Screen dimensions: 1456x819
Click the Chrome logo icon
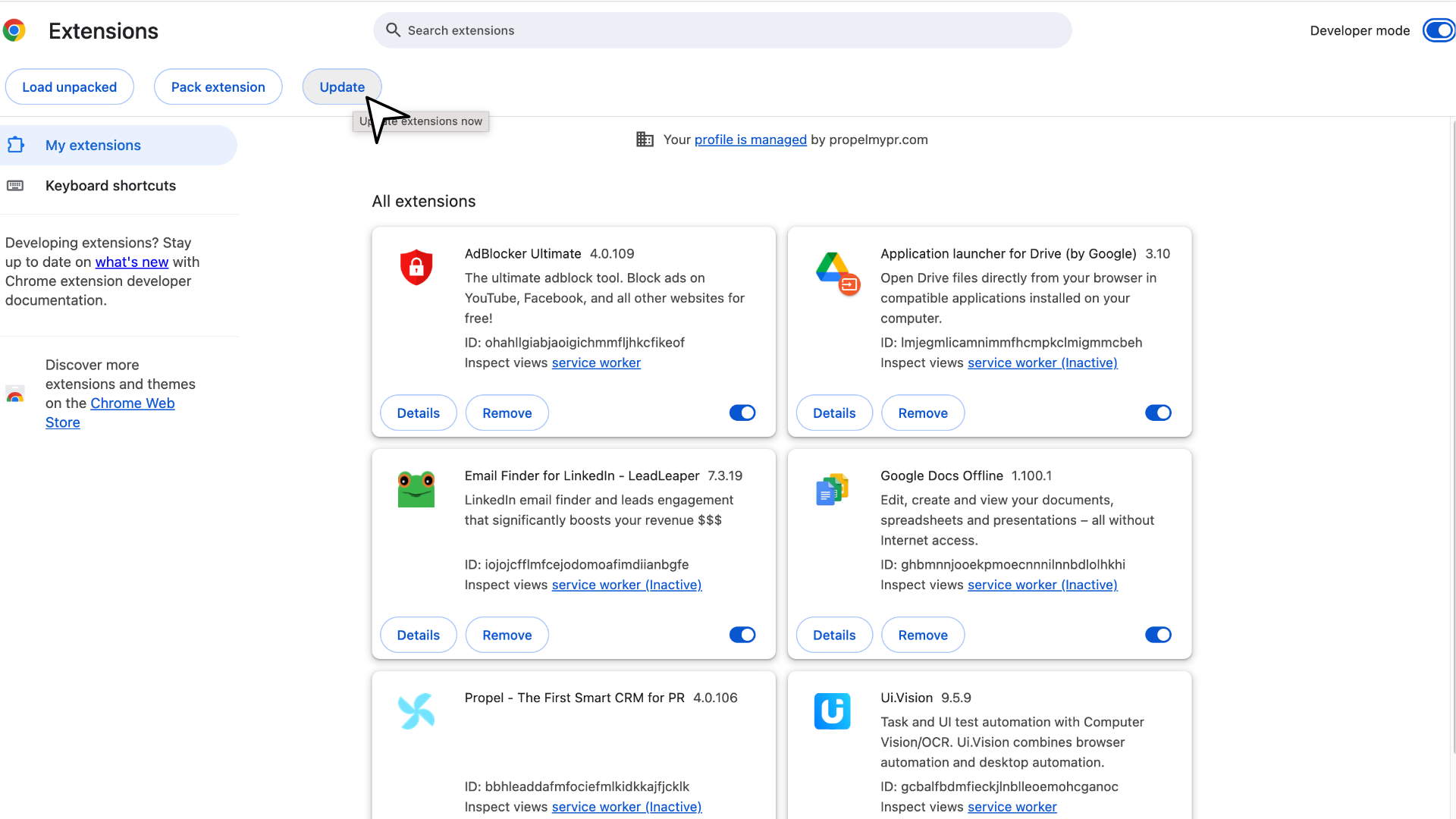[14, 30]
